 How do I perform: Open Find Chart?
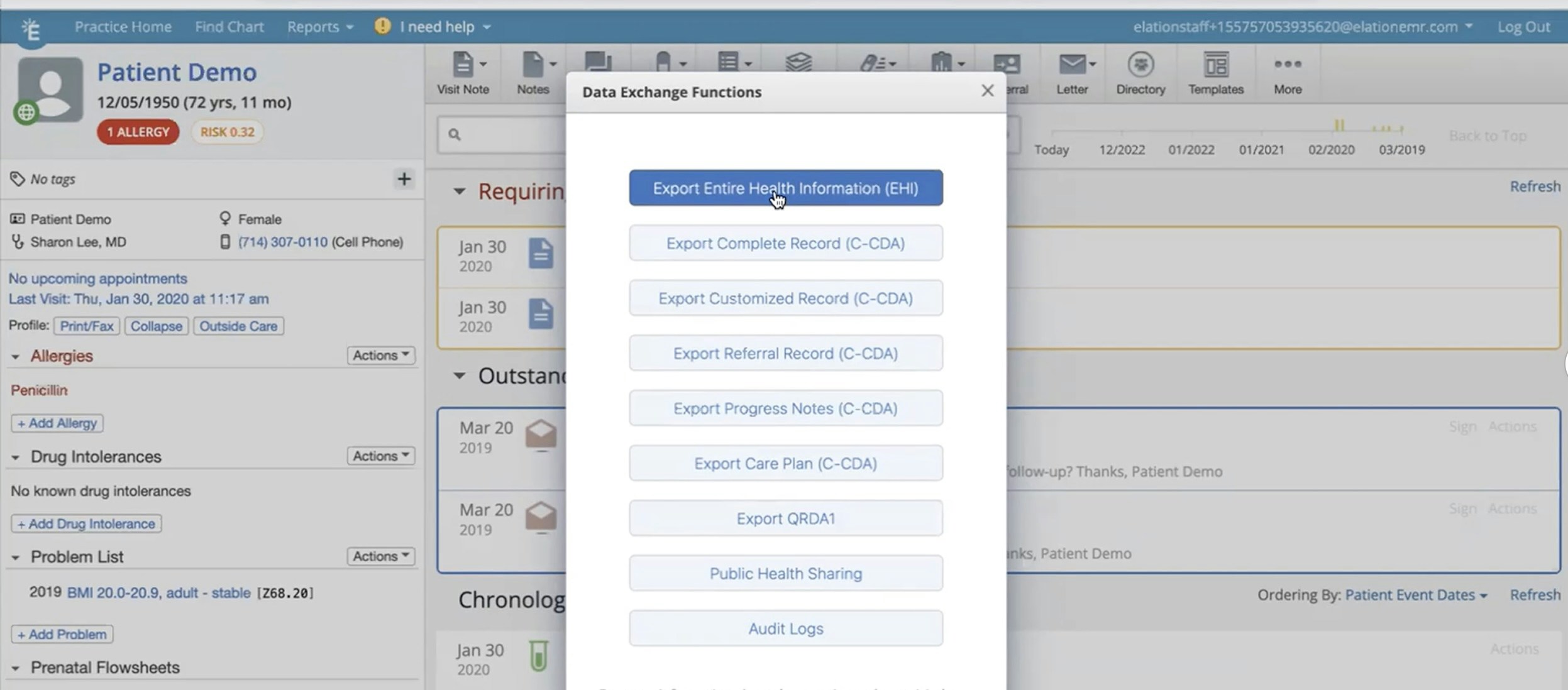(x=229, y=26)
